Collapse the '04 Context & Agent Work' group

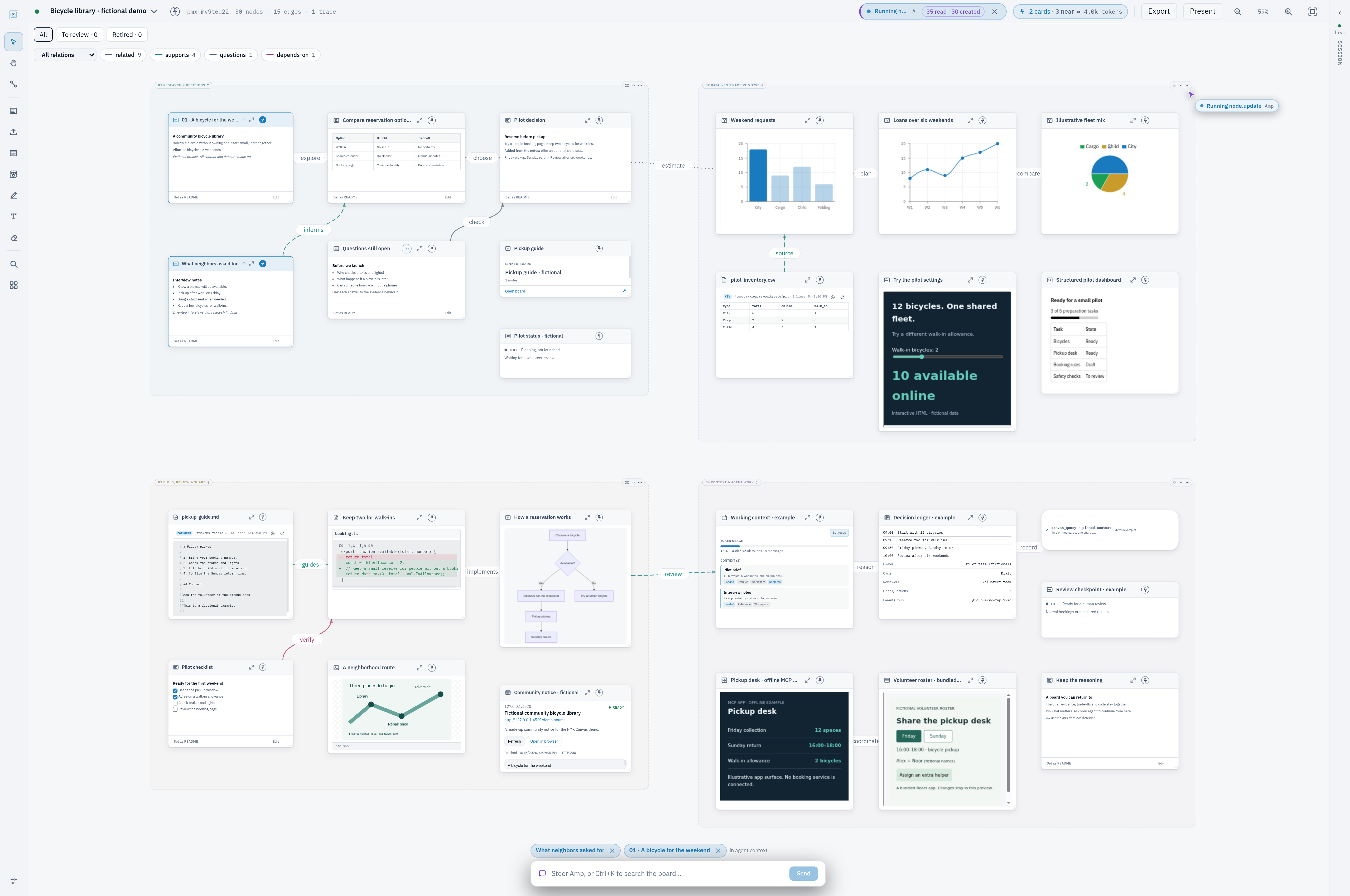click(1181, 482)
